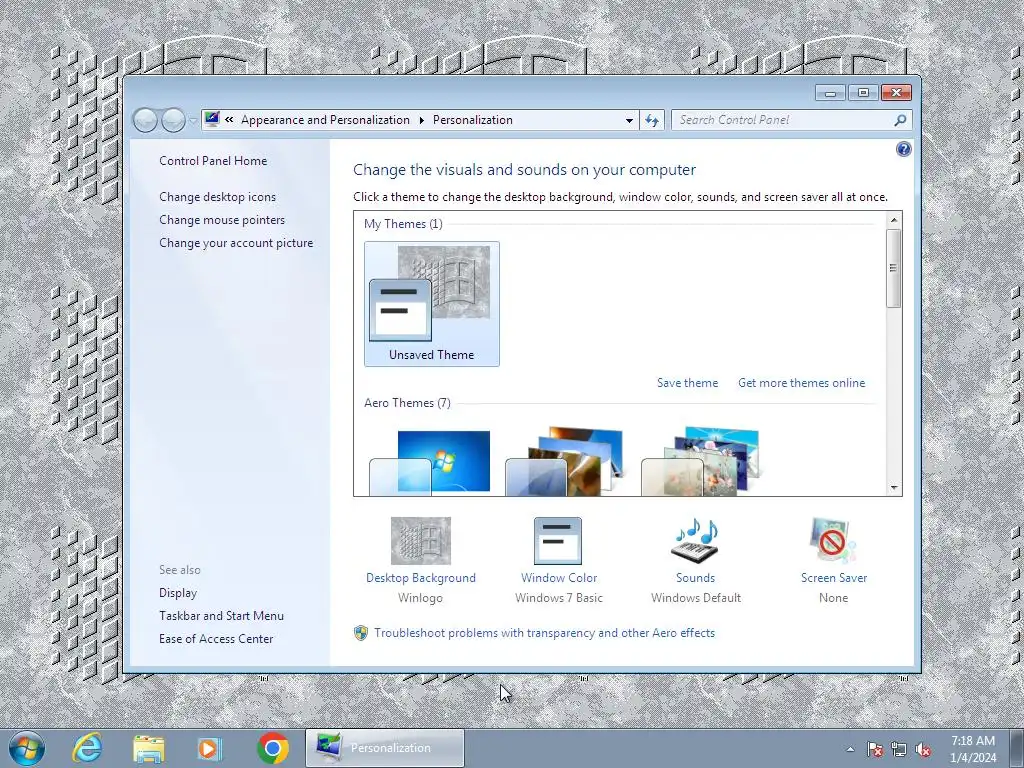The image size is (1024, 768).
Task: Open Change your account picture link
Action: click(236, 242)
